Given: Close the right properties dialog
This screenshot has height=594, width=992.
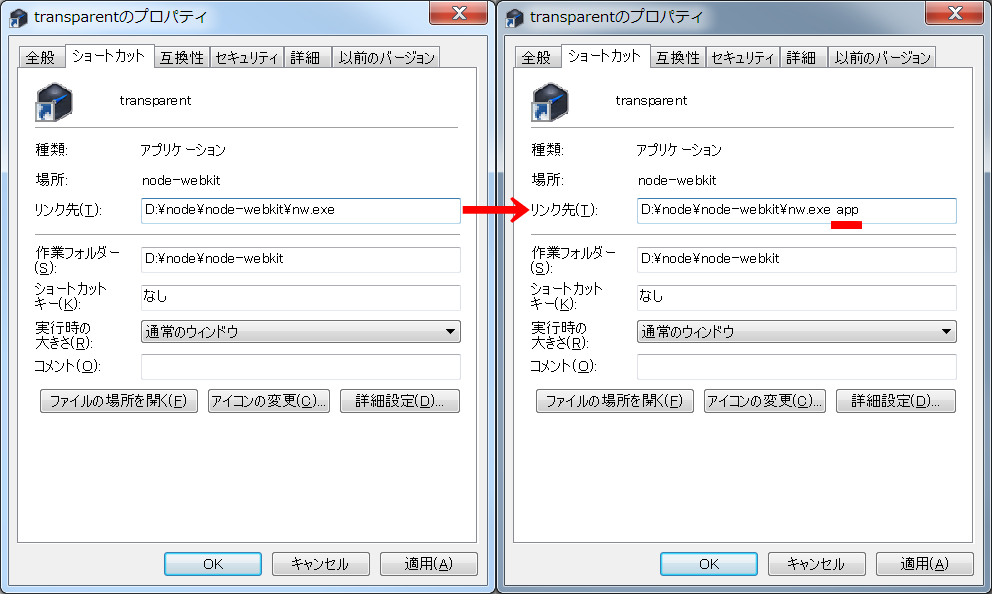Looking at the screenshot, I should click(x=954, y=13).
